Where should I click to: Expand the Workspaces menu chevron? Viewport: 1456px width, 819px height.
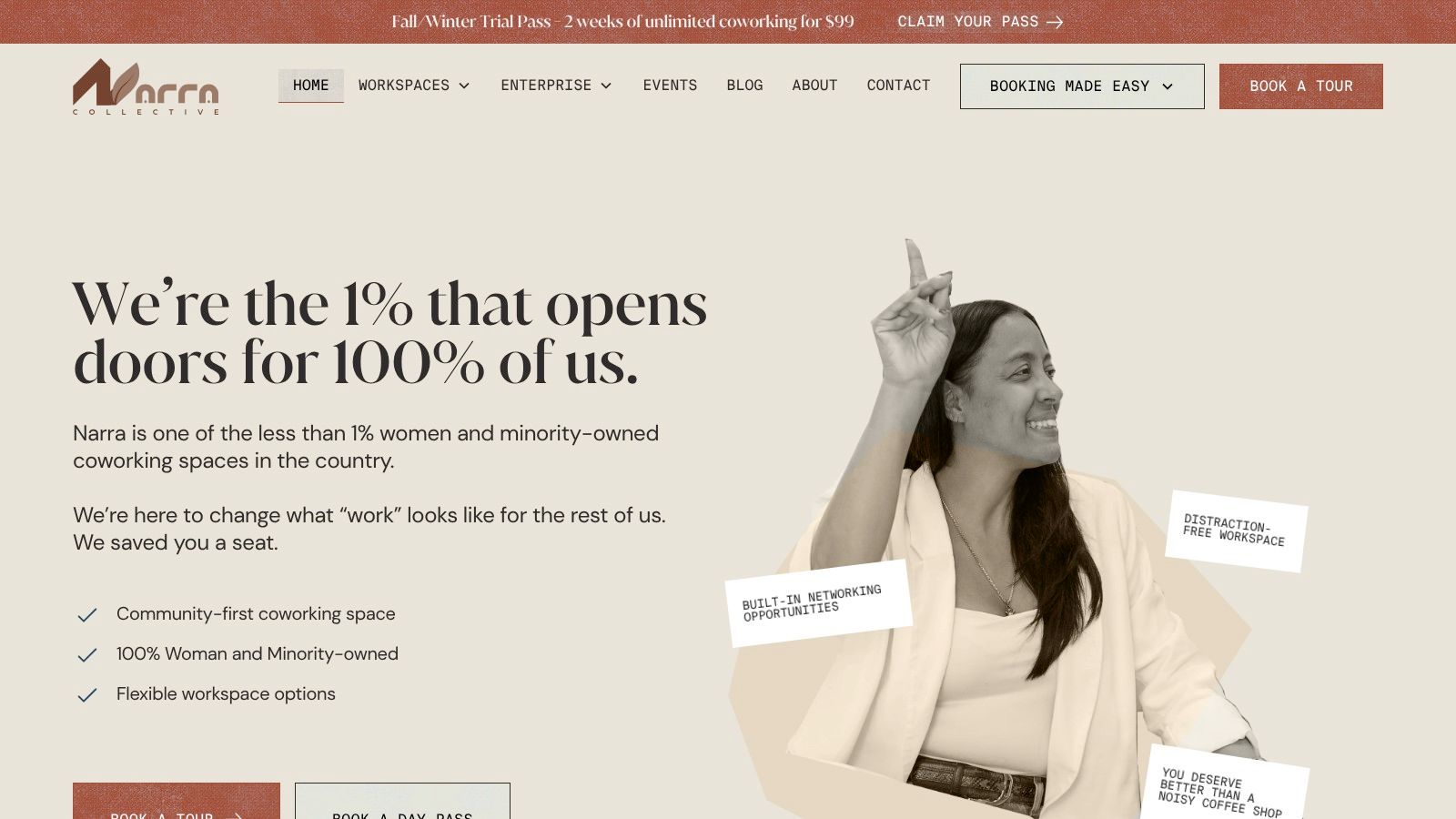464,86
